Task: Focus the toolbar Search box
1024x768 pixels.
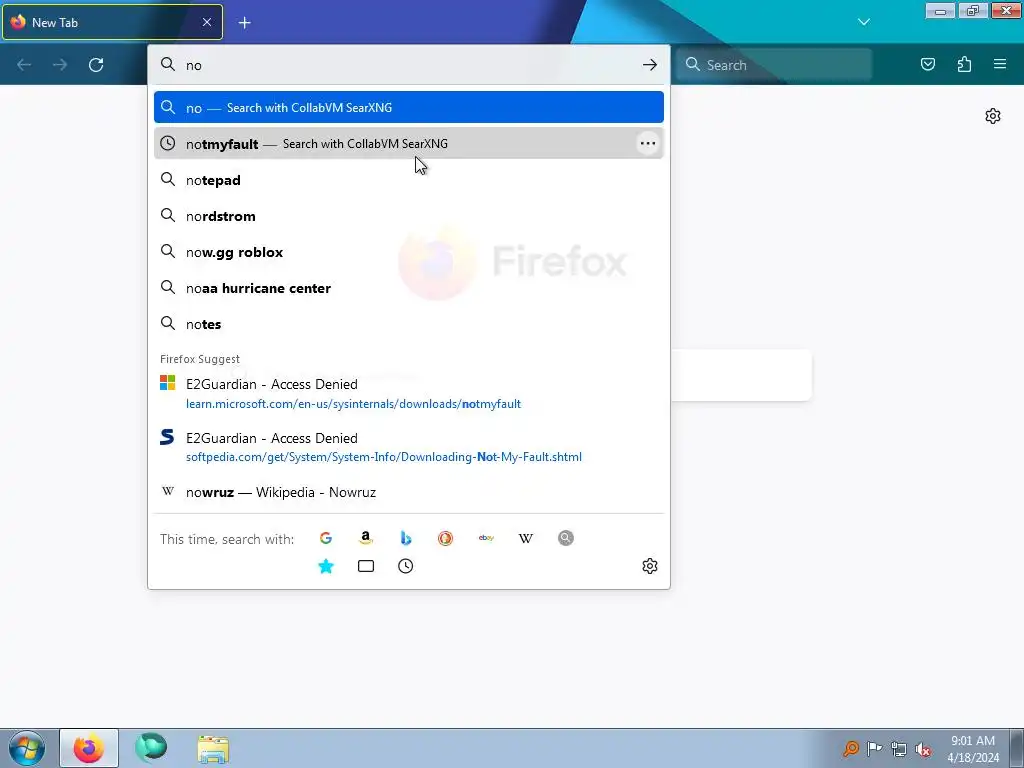Action: point(774,65)
